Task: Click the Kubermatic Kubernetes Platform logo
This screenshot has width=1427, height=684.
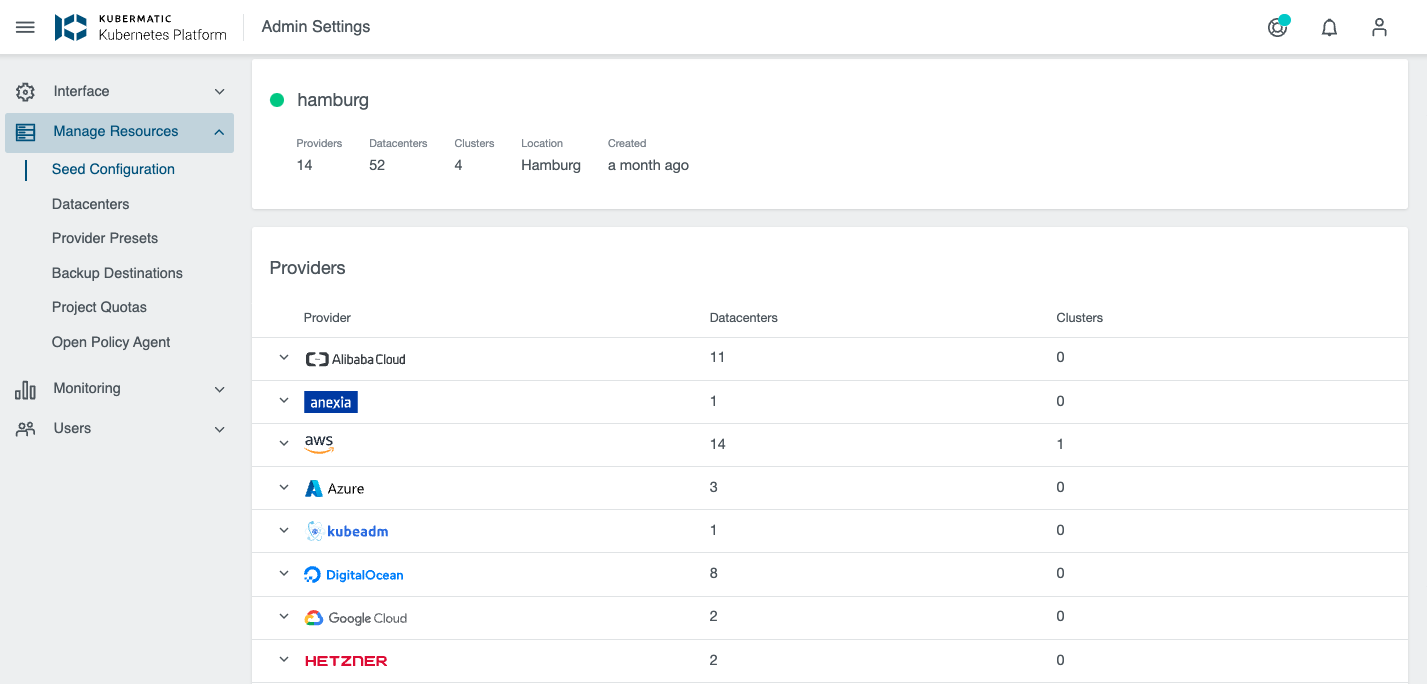Action: pos(141,27)
